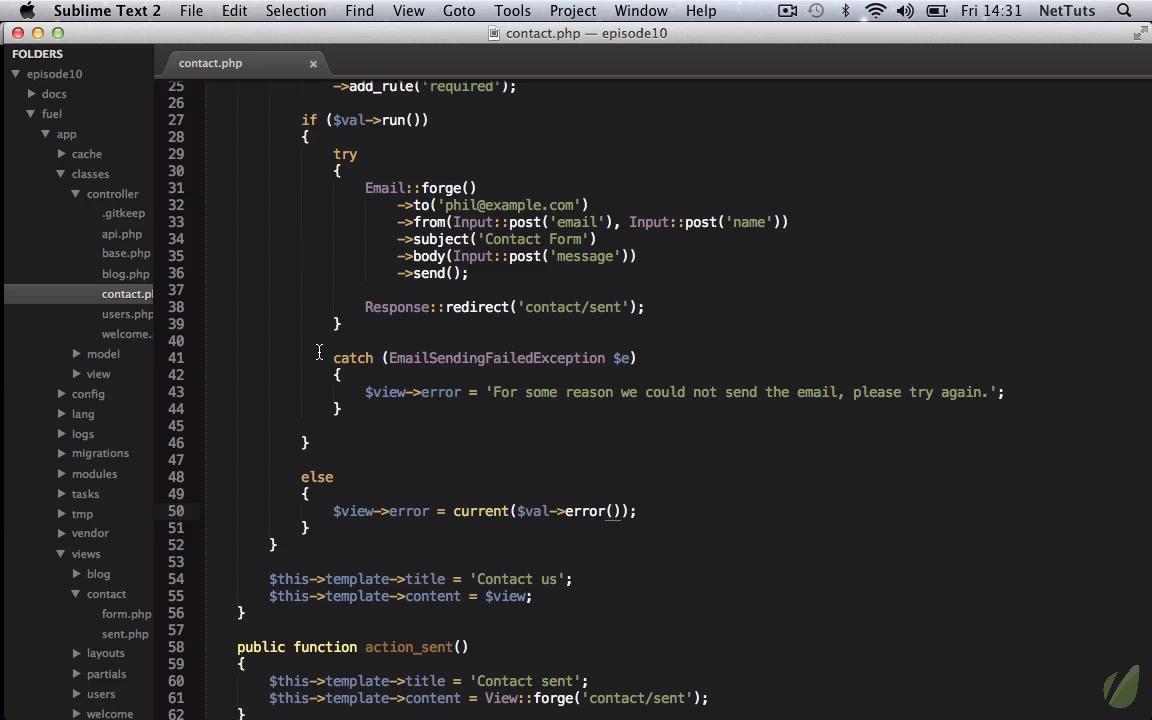The height and width of the screenshot is (720, 1152).
Task: Expand the tasks folder
Action: coord(62,494)
